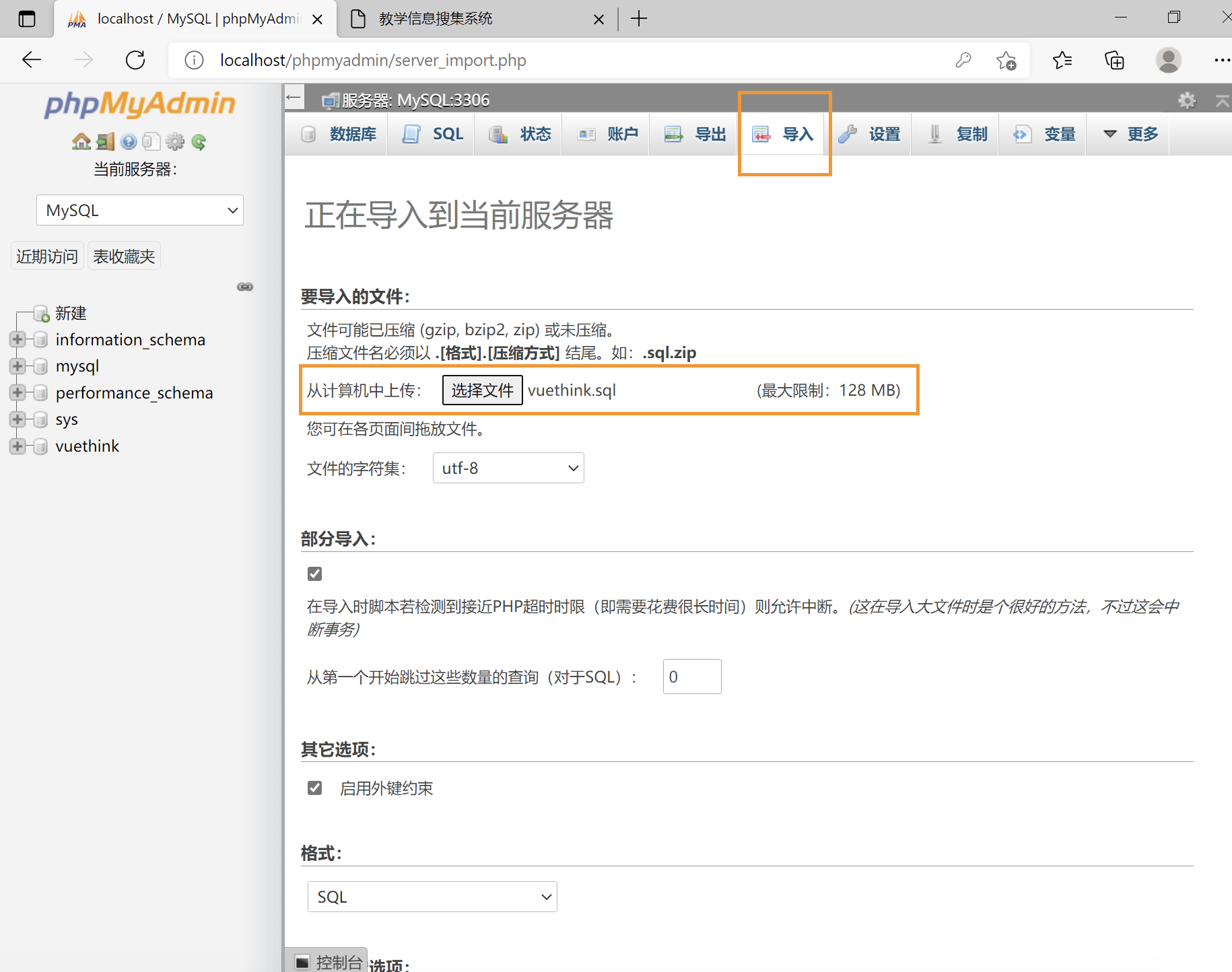
Task: Expand the vuethink database node
Action: point(18,446)
